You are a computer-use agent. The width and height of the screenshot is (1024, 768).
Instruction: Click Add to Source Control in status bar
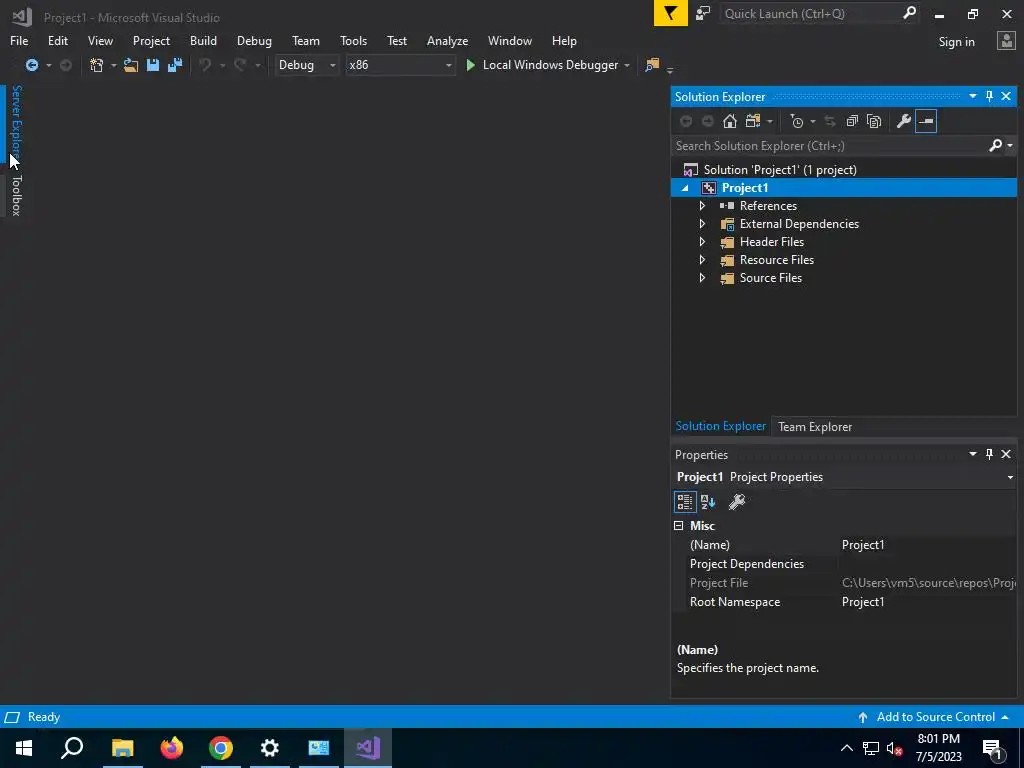coord(935,717)
